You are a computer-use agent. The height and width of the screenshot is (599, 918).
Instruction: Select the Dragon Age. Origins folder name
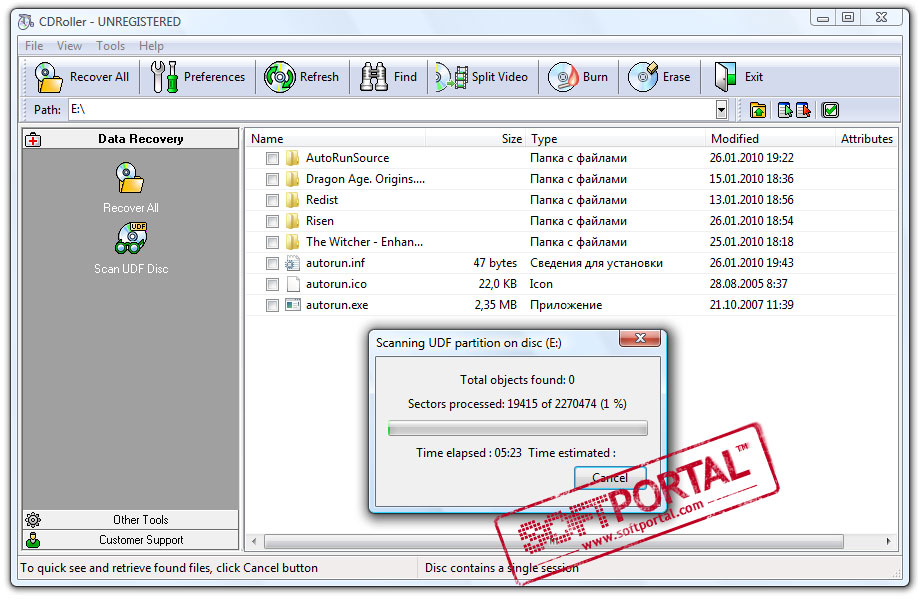coord(365,179)
